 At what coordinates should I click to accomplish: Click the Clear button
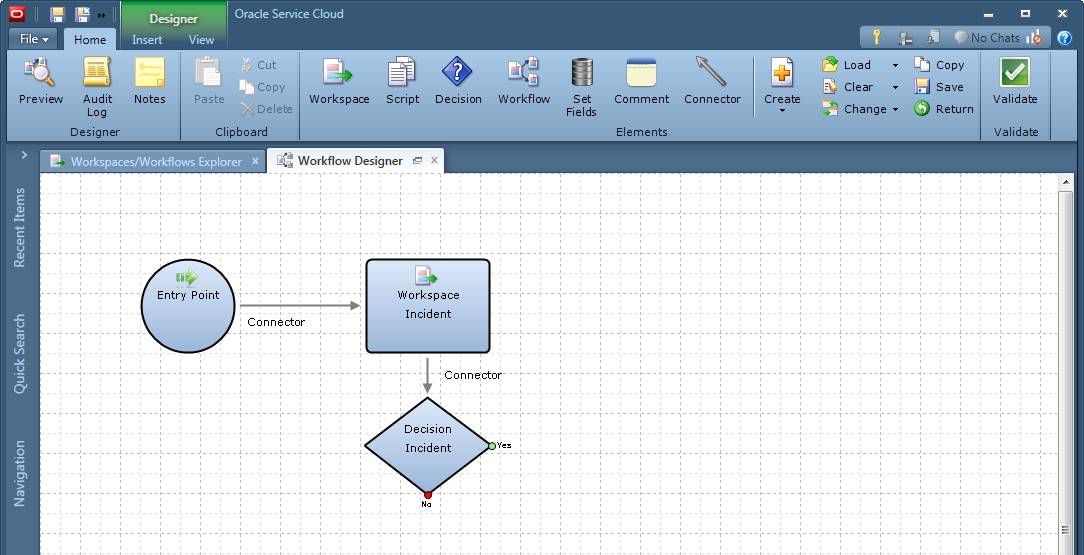[848, 86]
